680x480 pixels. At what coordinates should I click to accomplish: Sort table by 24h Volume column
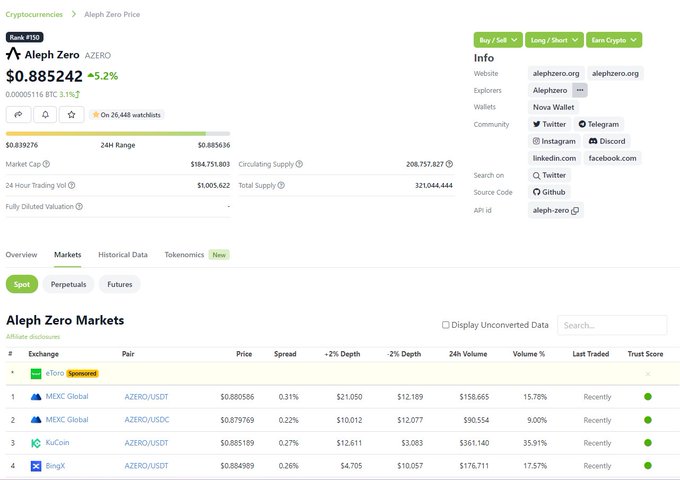[x=468, y=354]
